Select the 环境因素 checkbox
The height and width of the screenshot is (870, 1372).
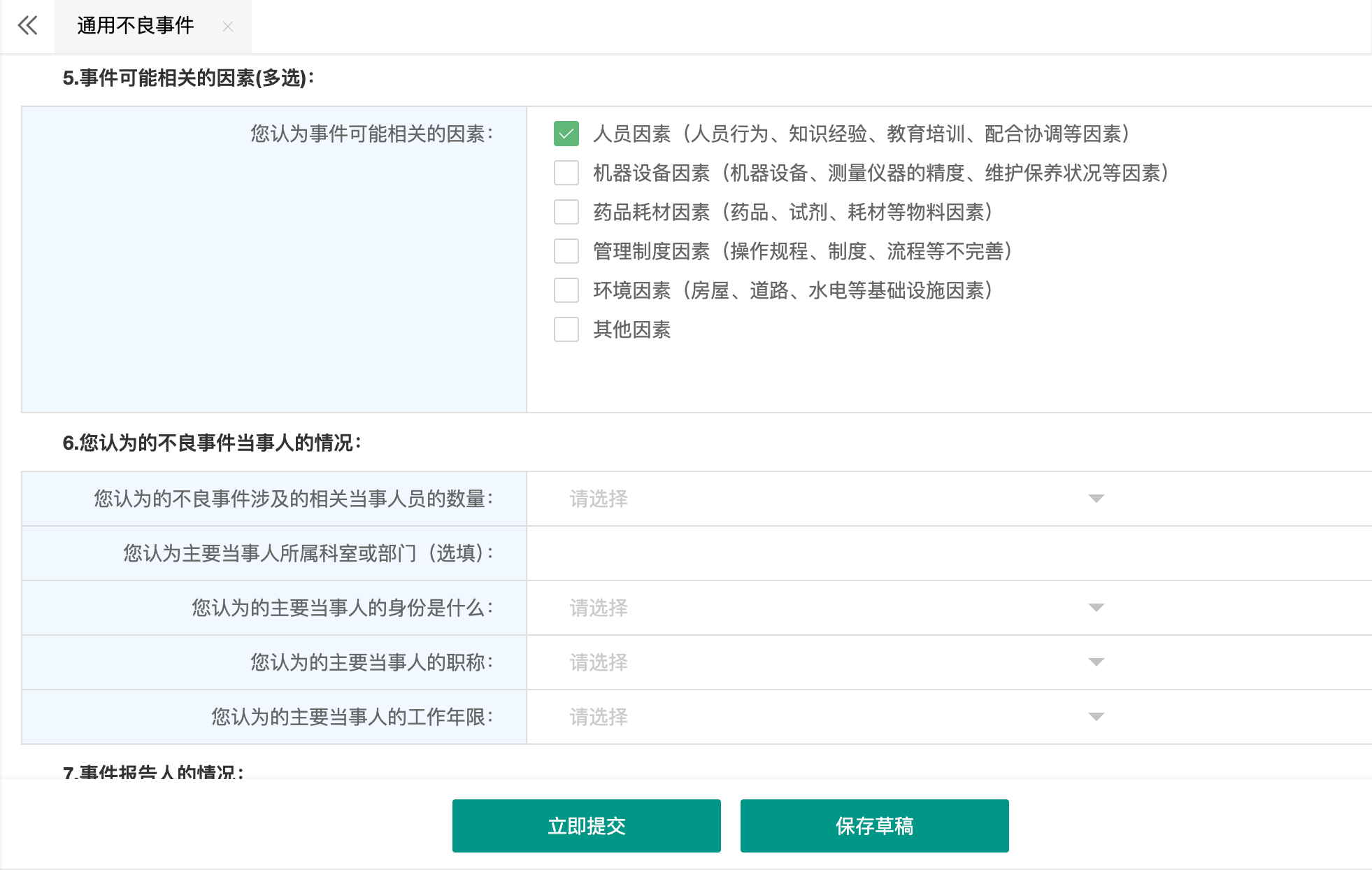pyautogui.click(x=566, y=290)
